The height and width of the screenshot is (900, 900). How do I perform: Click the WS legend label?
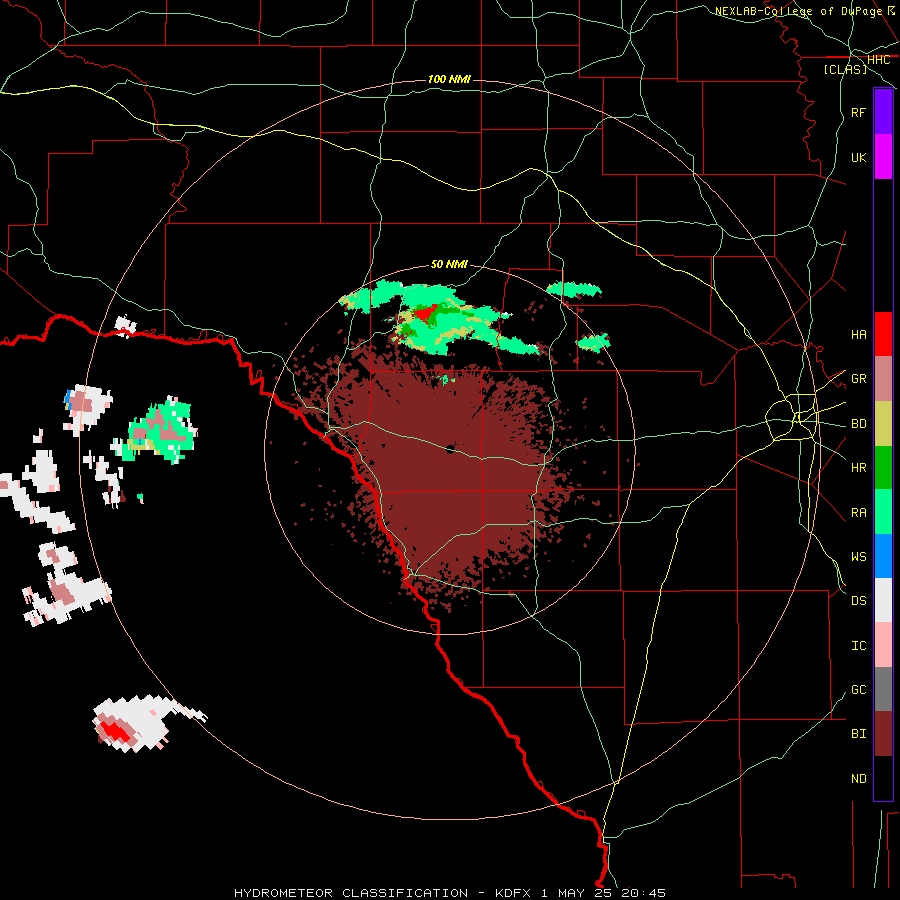858,557
